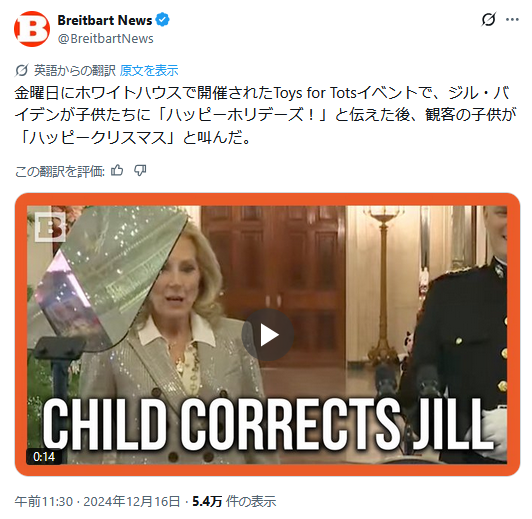Click the 0:14 video duration badge
This screenshot has width=532, height=519.
click(44, 457)
